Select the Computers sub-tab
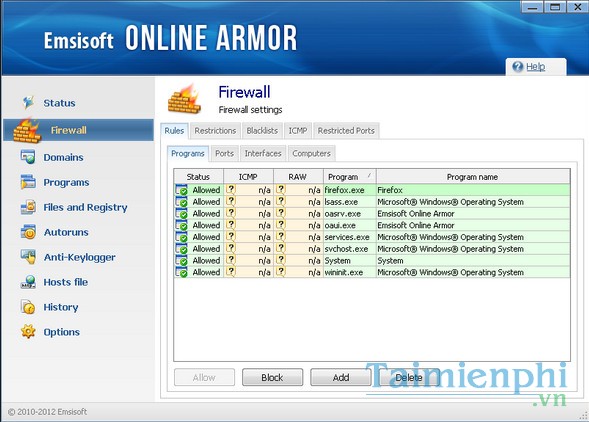 [311, 153]
